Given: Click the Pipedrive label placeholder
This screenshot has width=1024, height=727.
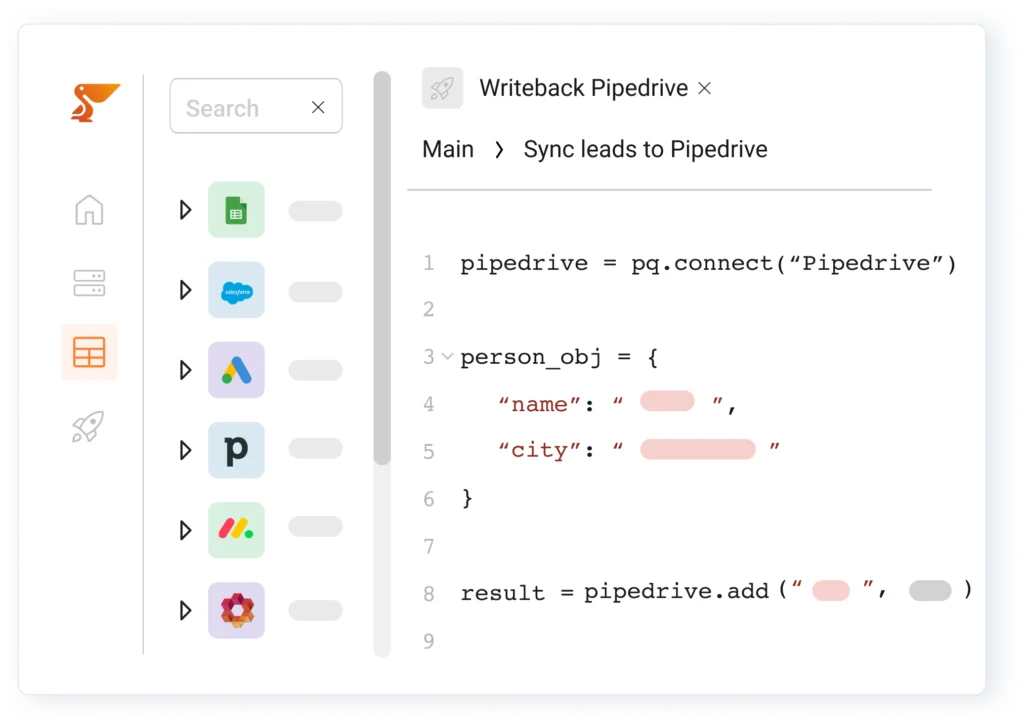Looking at the screenshot, I should (x=315, y=449).
